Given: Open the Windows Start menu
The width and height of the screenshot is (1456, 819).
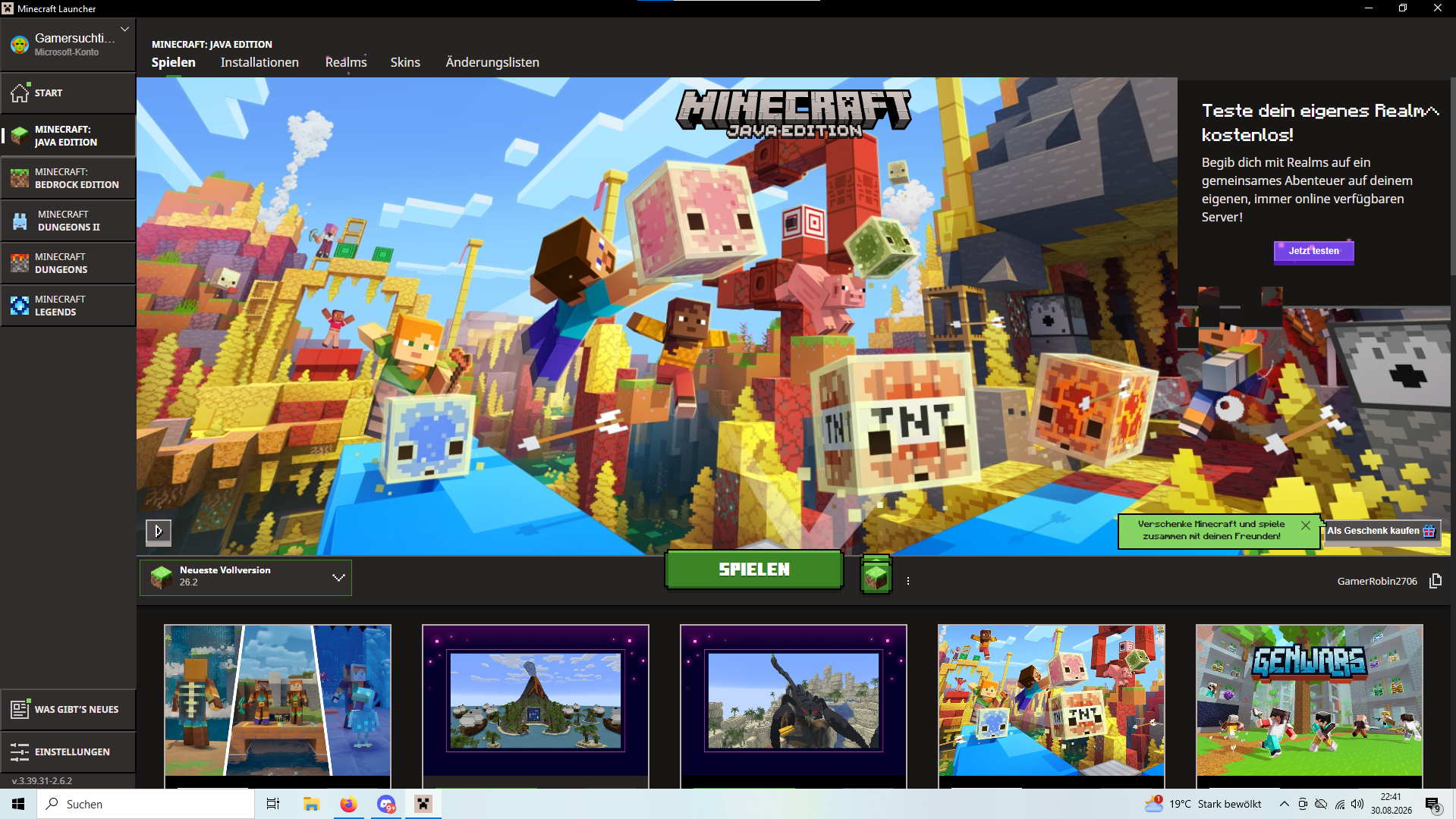Looking at the screenshot, I should [18, 804].
